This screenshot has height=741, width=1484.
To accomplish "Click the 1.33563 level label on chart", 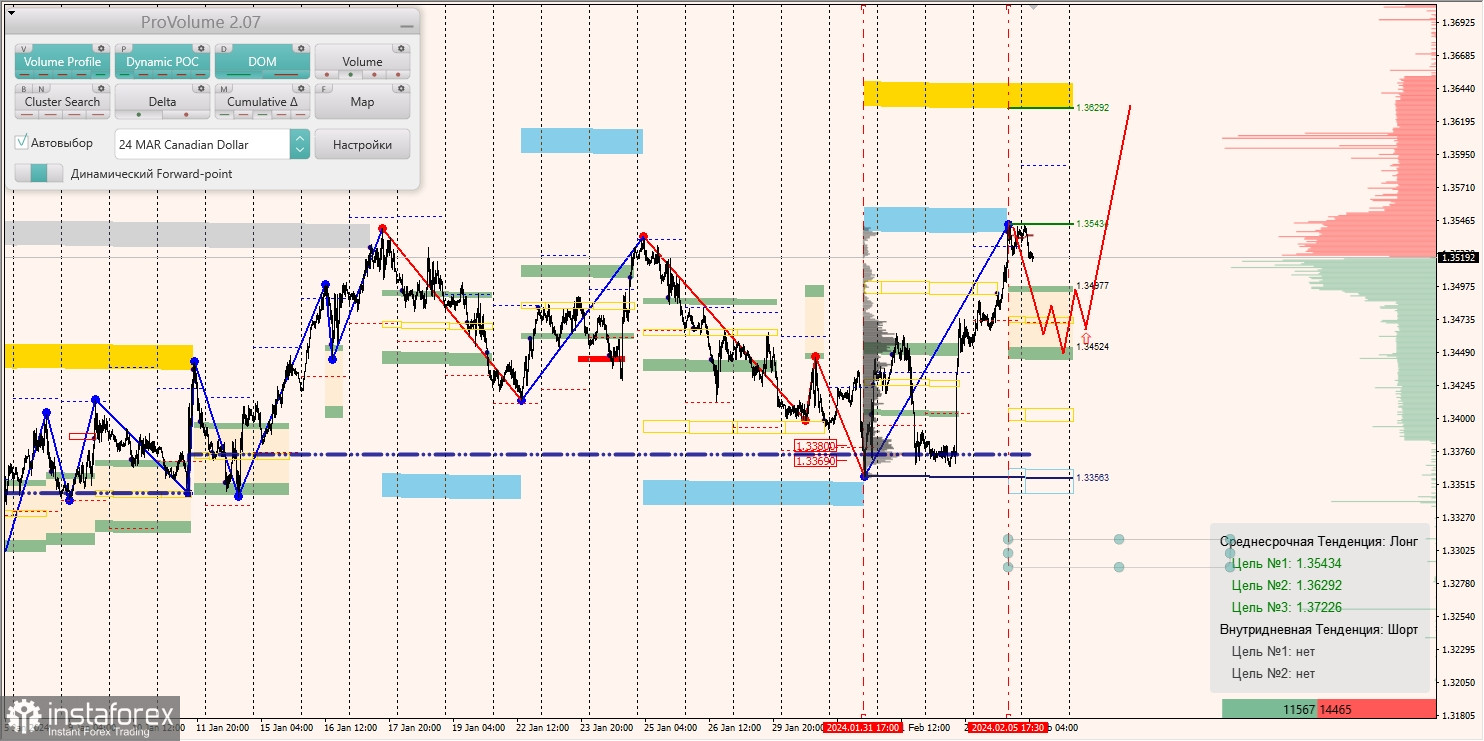I will [1092, 478].
